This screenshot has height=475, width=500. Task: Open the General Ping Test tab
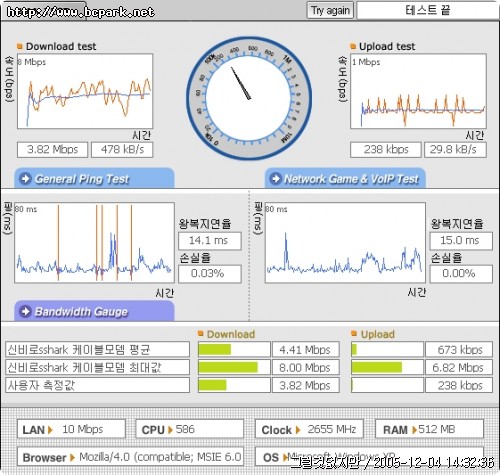[94, 179]
